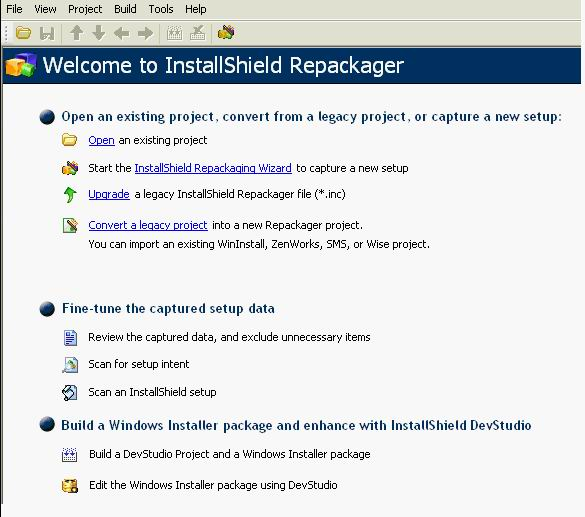Viewport: 585px width, 517px height.
Task: Follow the Open existing project link
Action: [x=101, y=140]
